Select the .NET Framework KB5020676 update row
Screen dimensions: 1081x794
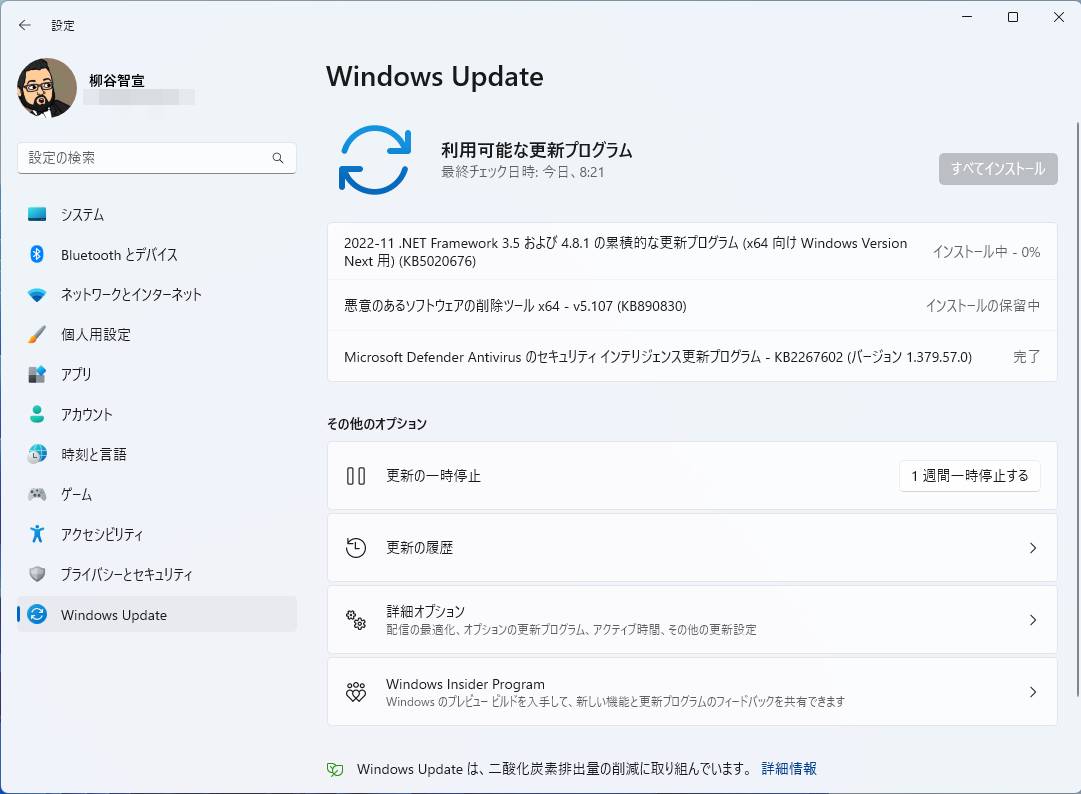point(692,252)
